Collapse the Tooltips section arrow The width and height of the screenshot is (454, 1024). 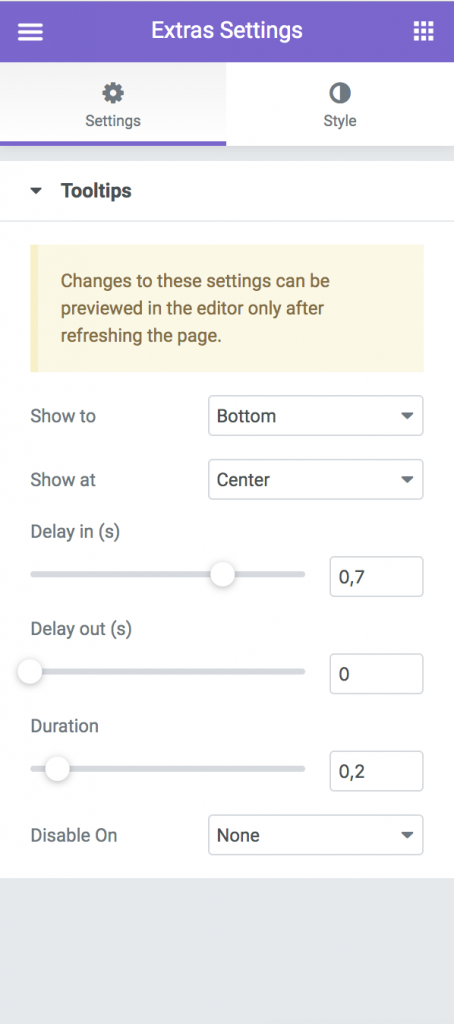[36, 191]
